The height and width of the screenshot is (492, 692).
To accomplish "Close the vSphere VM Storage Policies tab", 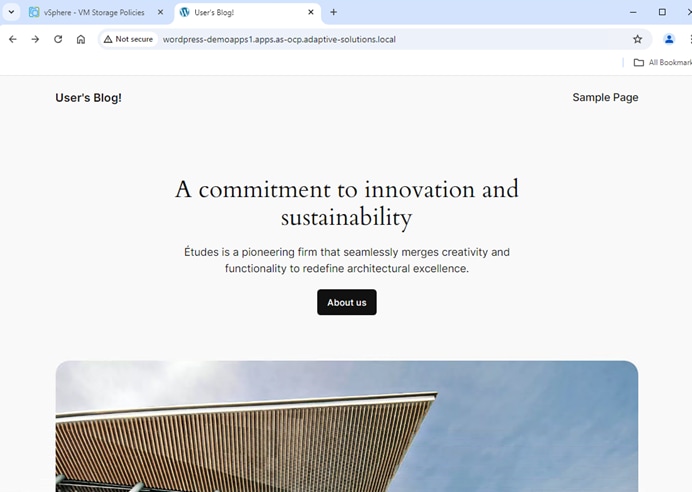I will point(161,12).
